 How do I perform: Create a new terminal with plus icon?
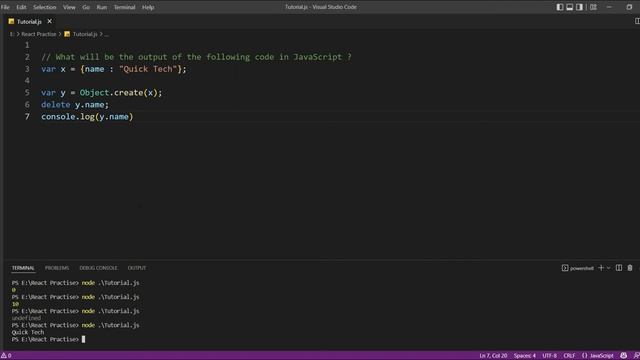tap(601, 268)
